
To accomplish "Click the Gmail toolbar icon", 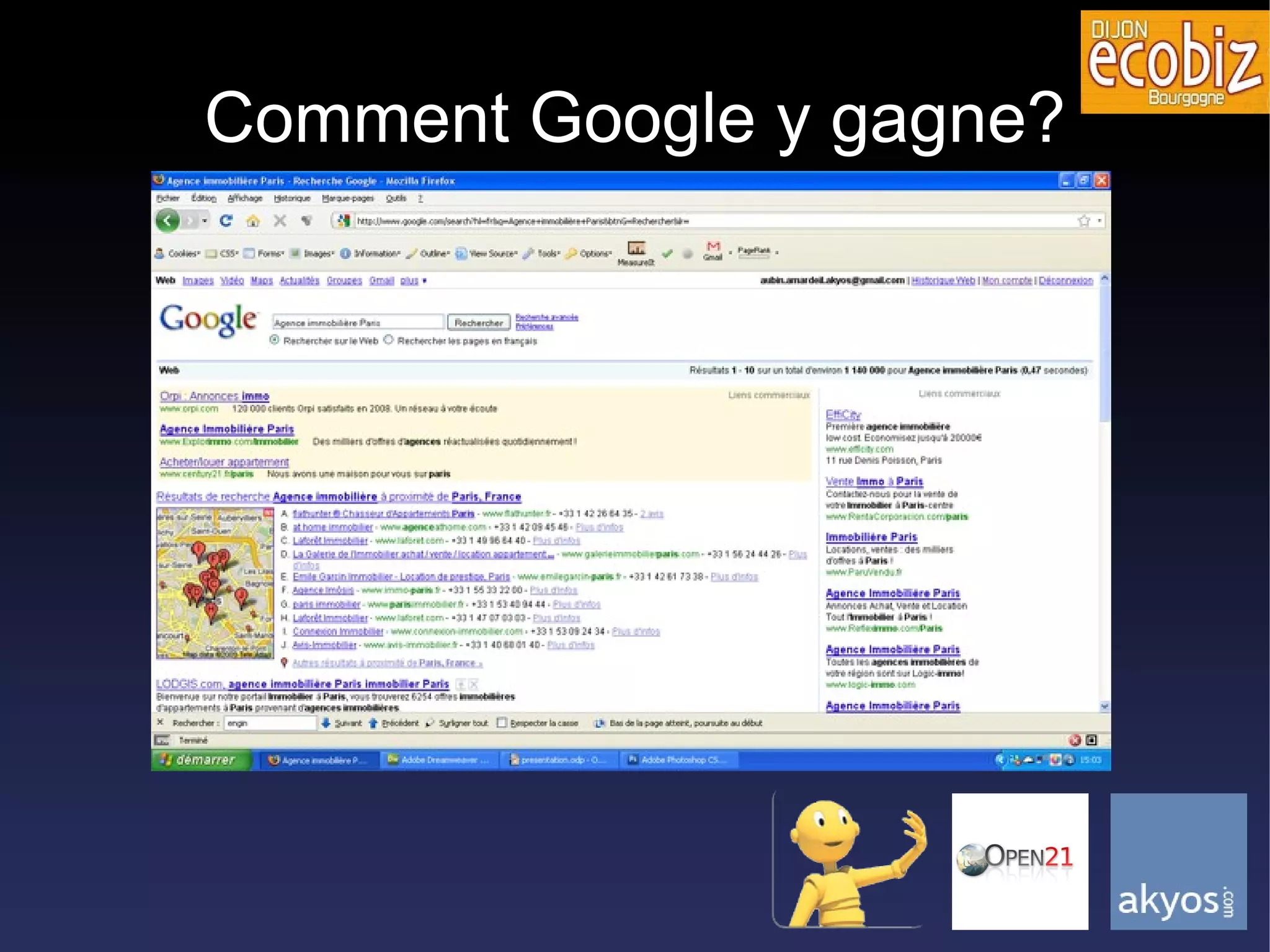I will (713, 251).
